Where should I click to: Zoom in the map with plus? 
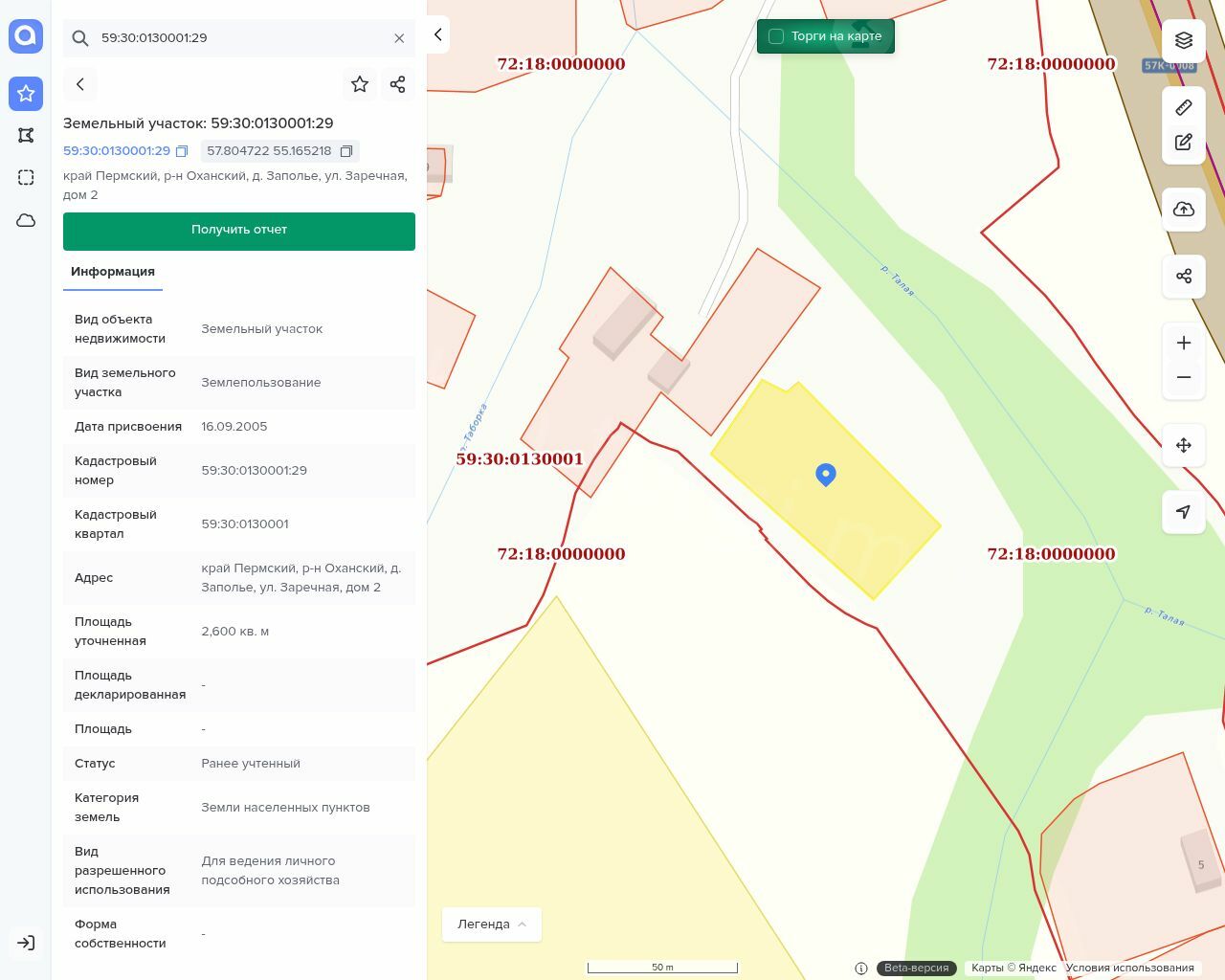coord(1184,343)
